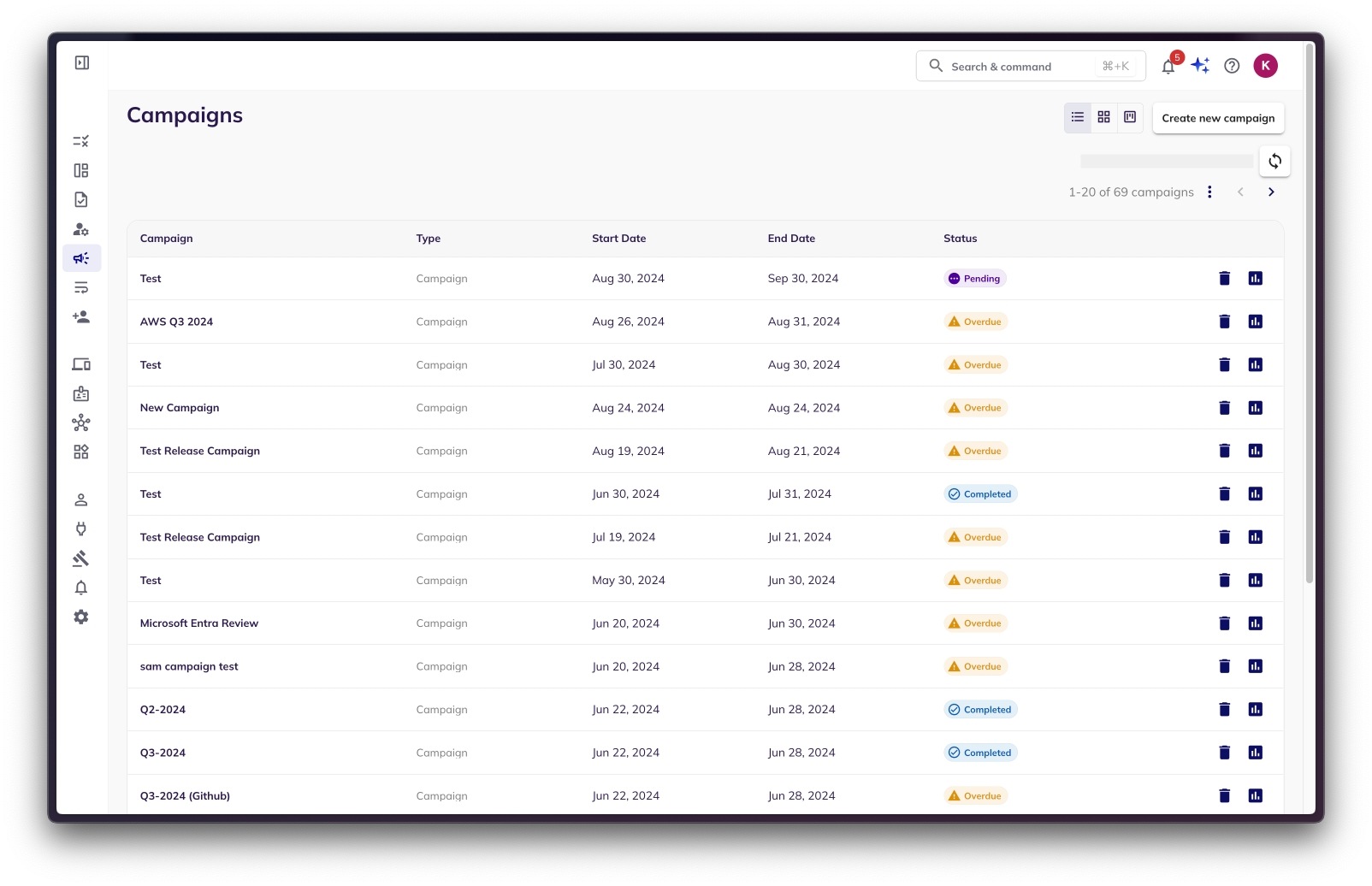The image size is (1372, 886).
Task: Open the notifications bell with badge
Action: click(1168, 66)
